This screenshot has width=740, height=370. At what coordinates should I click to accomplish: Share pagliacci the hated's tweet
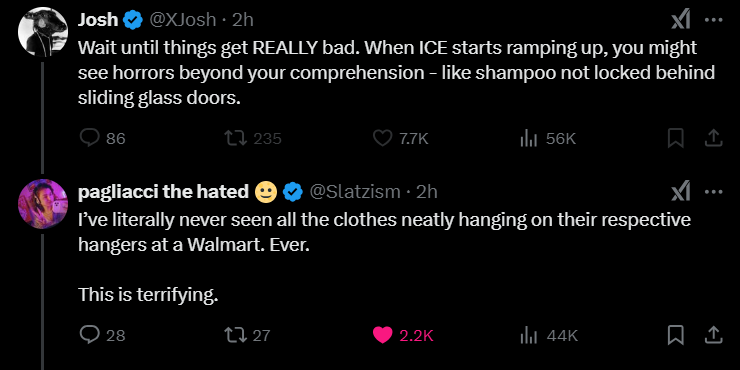[714, 335]
